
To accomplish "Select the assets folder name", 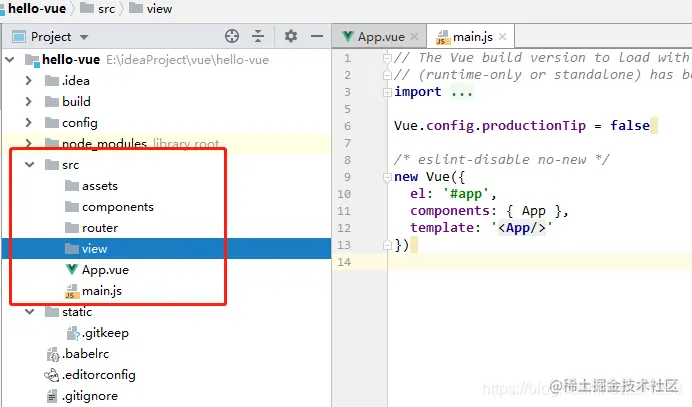I will tap(100, 186).
